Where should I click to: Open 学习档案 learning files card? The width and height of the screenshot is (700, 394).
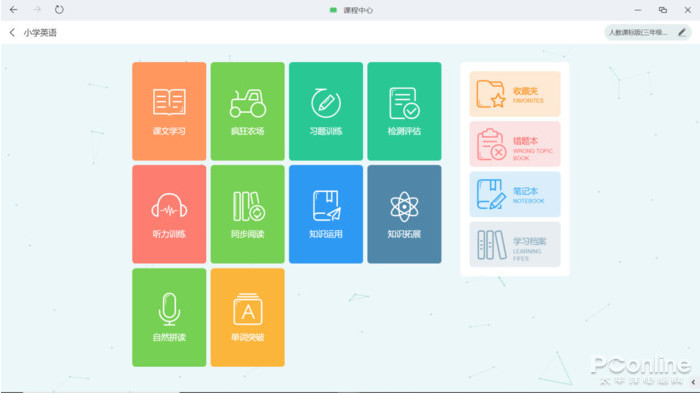[x=515, y=245]
